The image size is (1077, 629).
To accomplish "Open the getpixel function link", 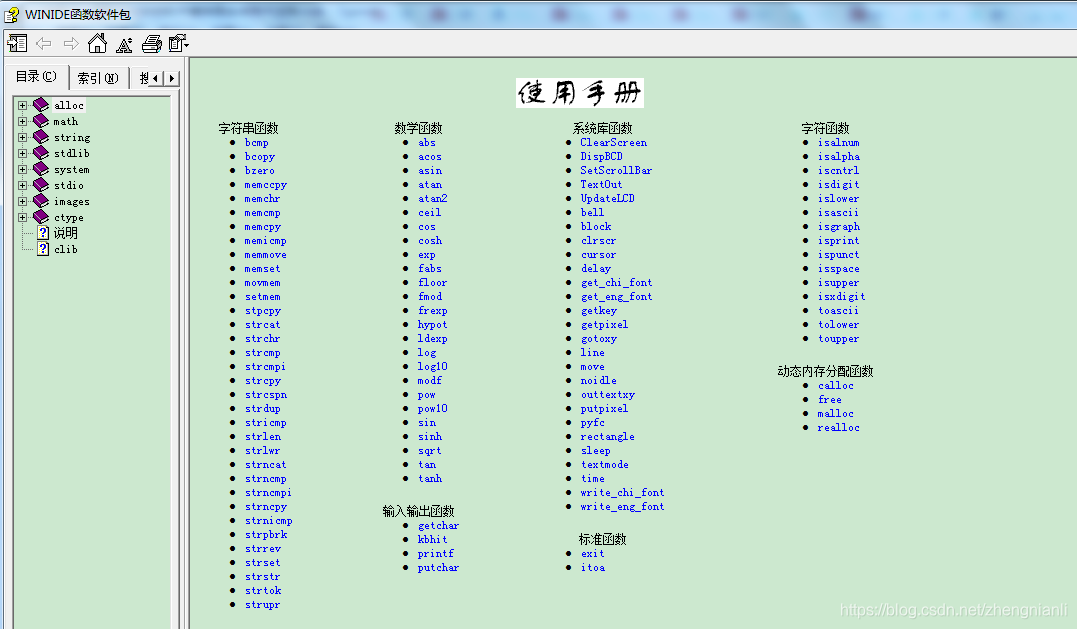I will [604, 325].
